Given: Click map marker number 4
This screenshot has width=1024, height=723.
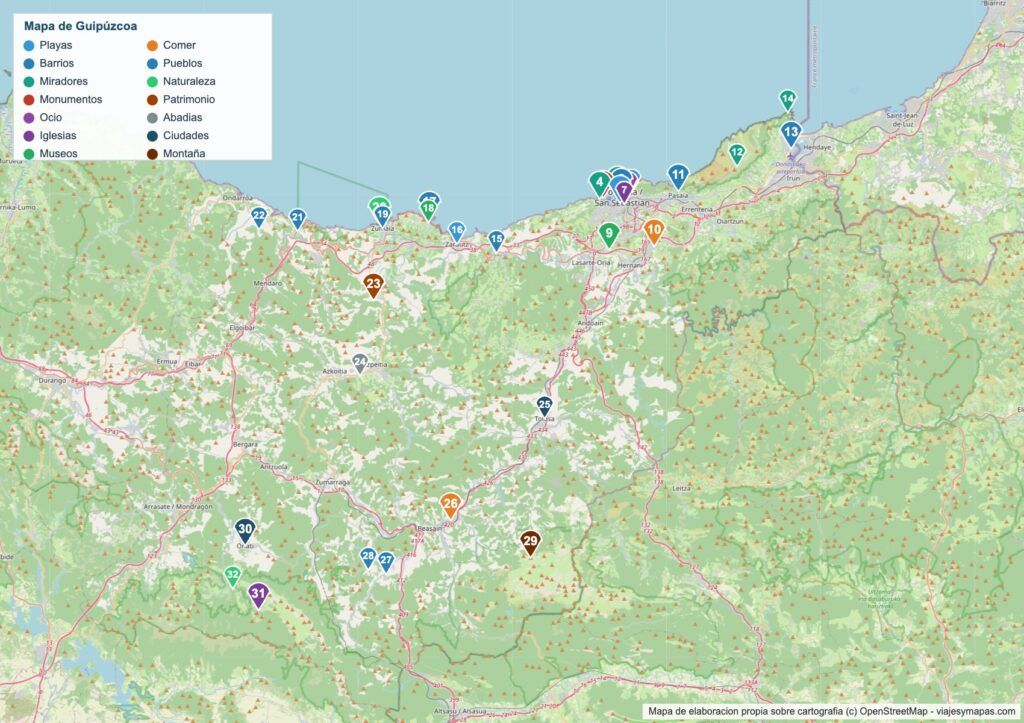Looking at the screenshot, I should pos(600,183).
